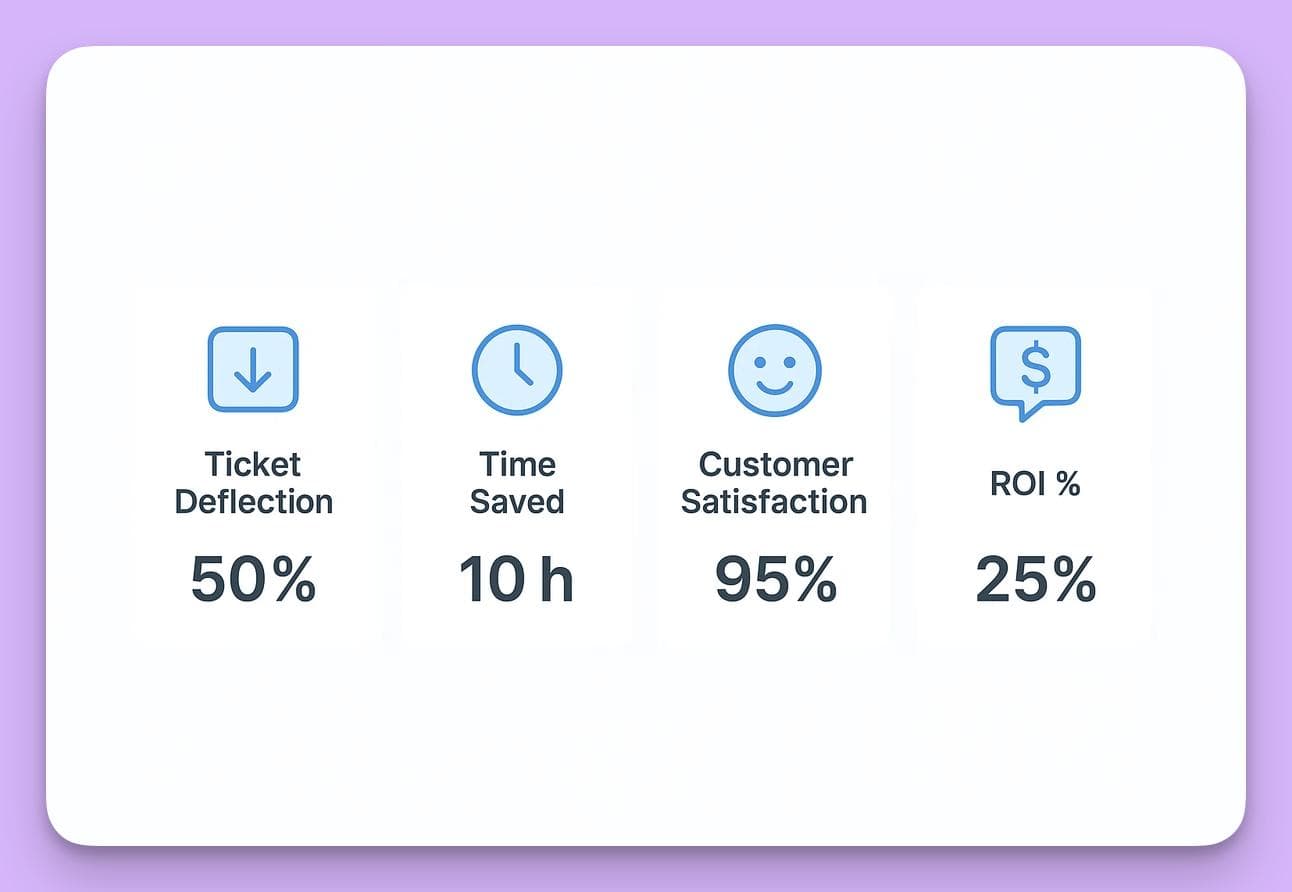The image size is (1292, 892).
Task: Click the letter h in "10 h"
Action: (557, 579)
